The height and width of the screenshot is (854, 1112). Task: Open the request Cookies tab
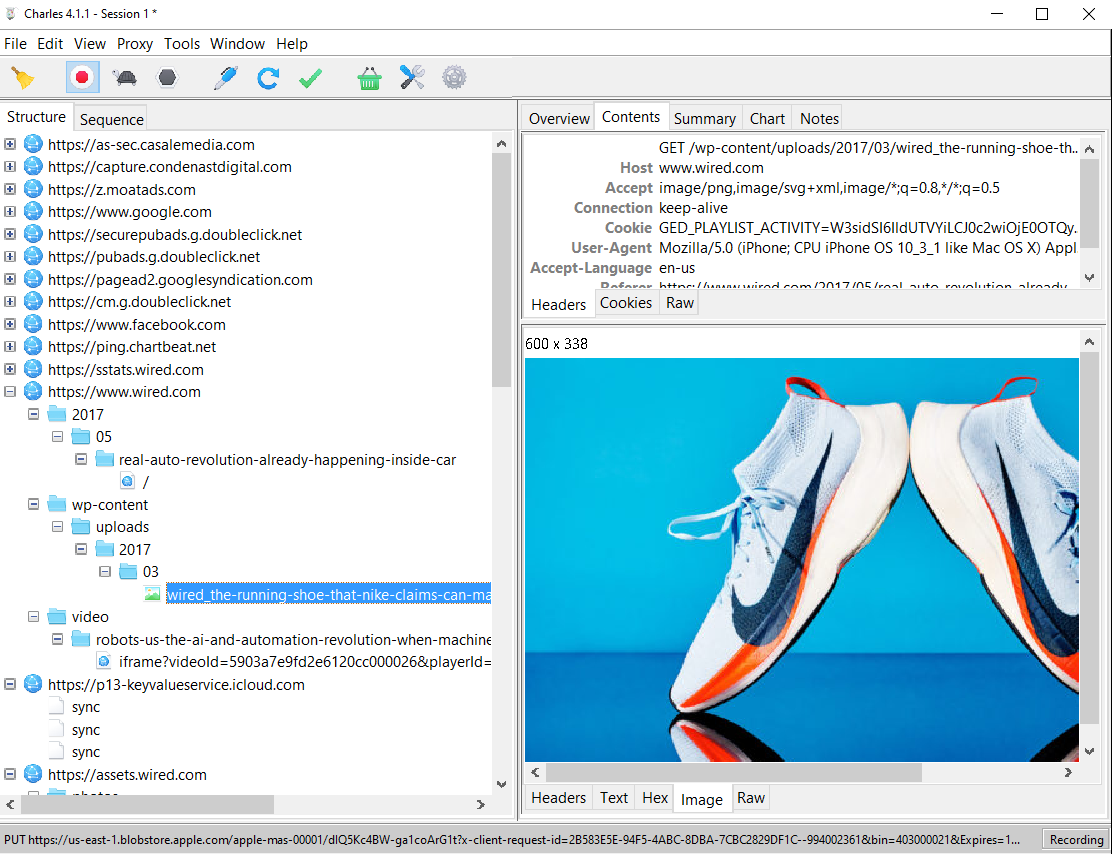coord(626,303)
